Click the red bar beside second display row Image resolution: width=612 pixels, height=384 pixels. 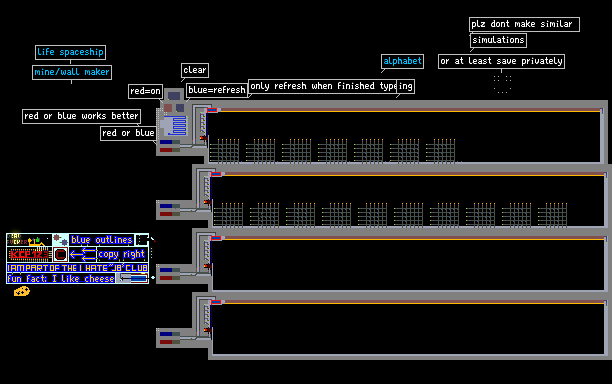tap(166, 214)
